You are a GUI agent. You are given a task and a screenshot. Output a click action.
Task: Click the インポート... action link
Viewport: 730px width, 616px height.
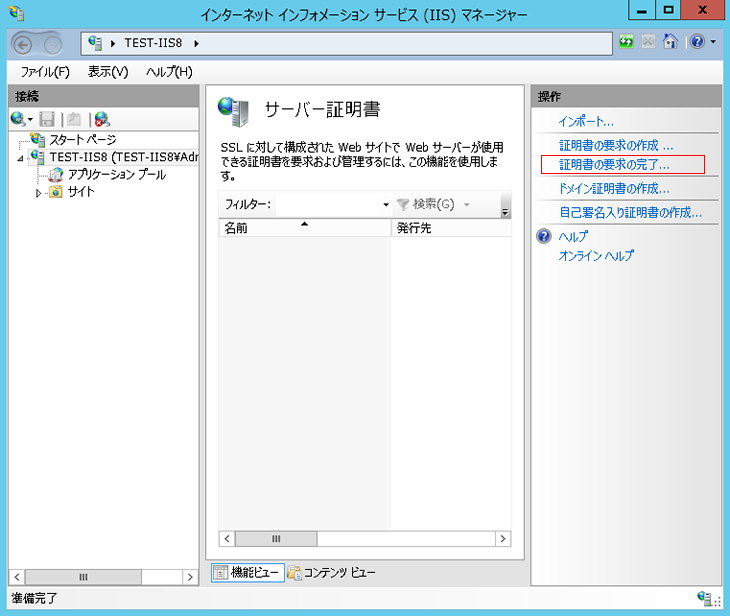[x=586, y=122]
